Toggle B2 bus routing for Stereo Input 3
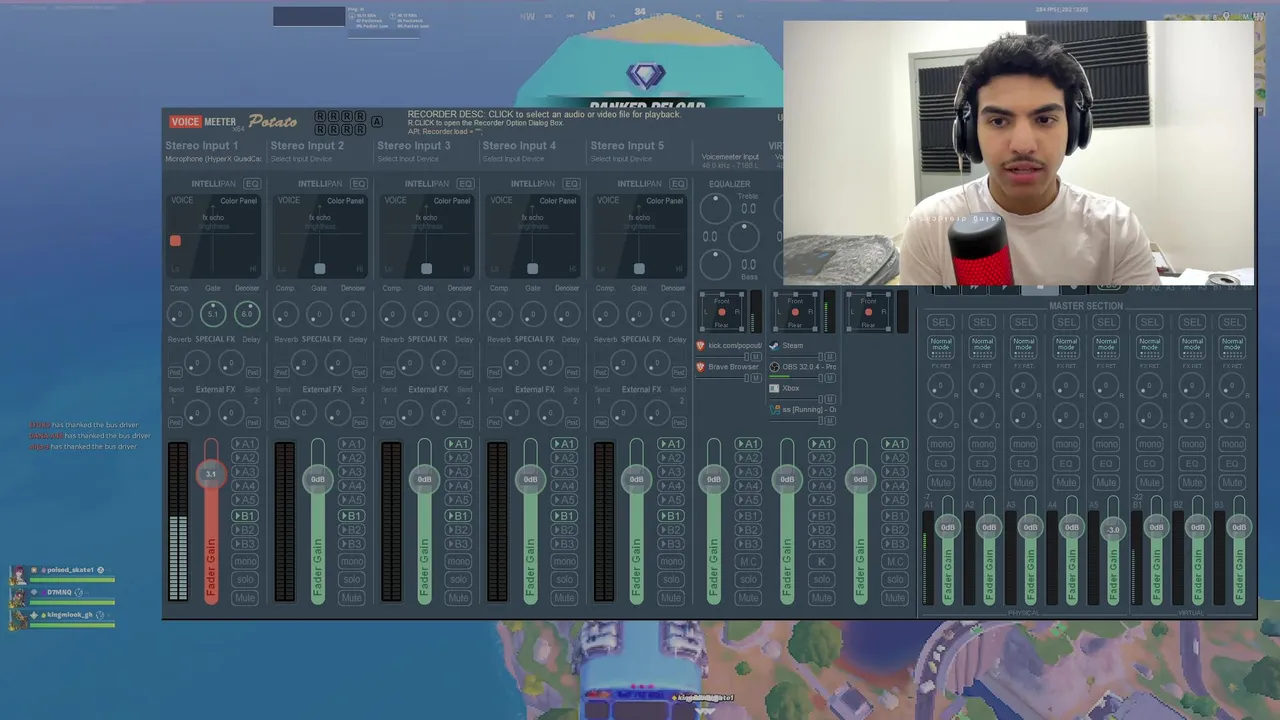 [458, 530]
